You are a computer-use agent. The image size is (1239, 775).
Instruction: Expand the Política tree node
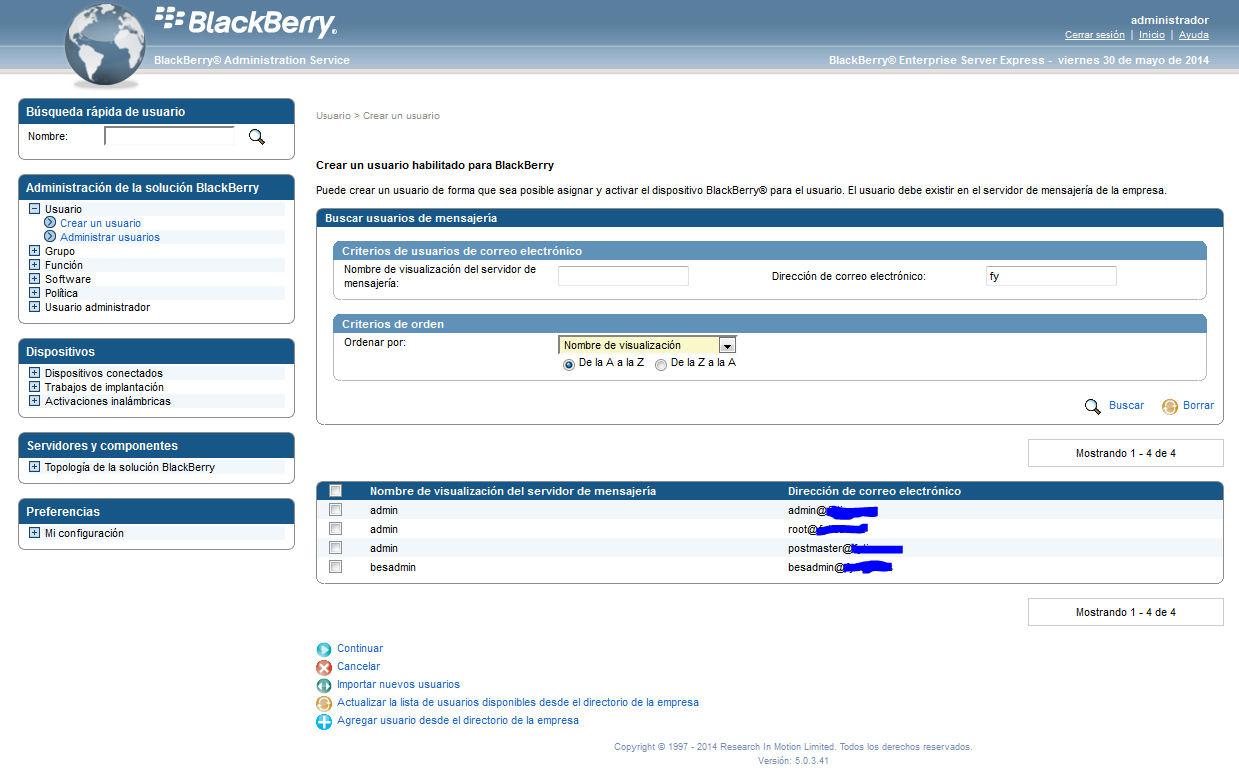point(34,293)
